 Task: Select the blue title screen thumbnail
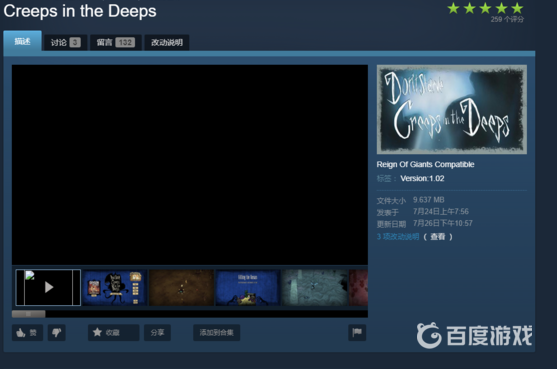[x=248, y=287]
